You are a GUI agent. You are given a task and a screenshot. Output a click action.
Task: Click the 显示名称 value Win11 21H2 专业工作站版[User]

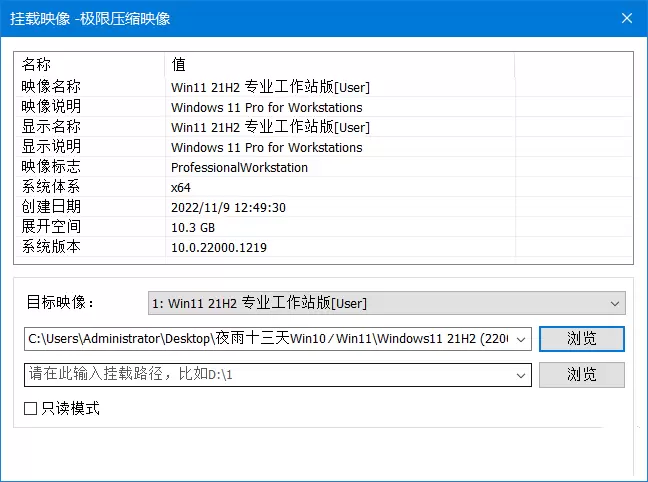point(270,127)
